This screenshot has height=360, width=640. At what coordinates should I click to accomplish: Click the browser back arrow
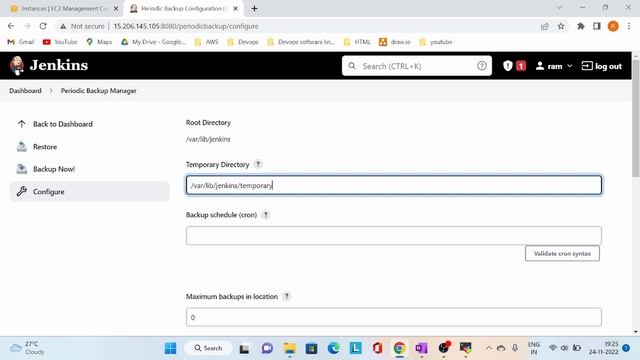(x=11, y=26)
